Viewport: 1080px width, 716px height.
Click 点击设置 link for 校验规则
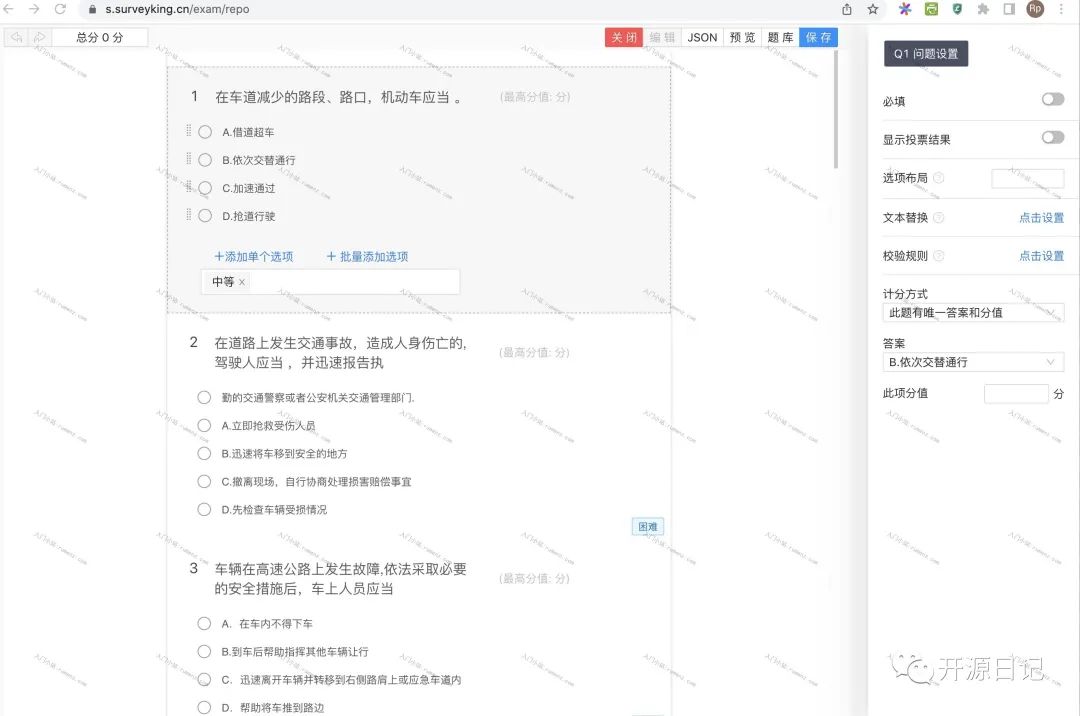pos(1041,255)
